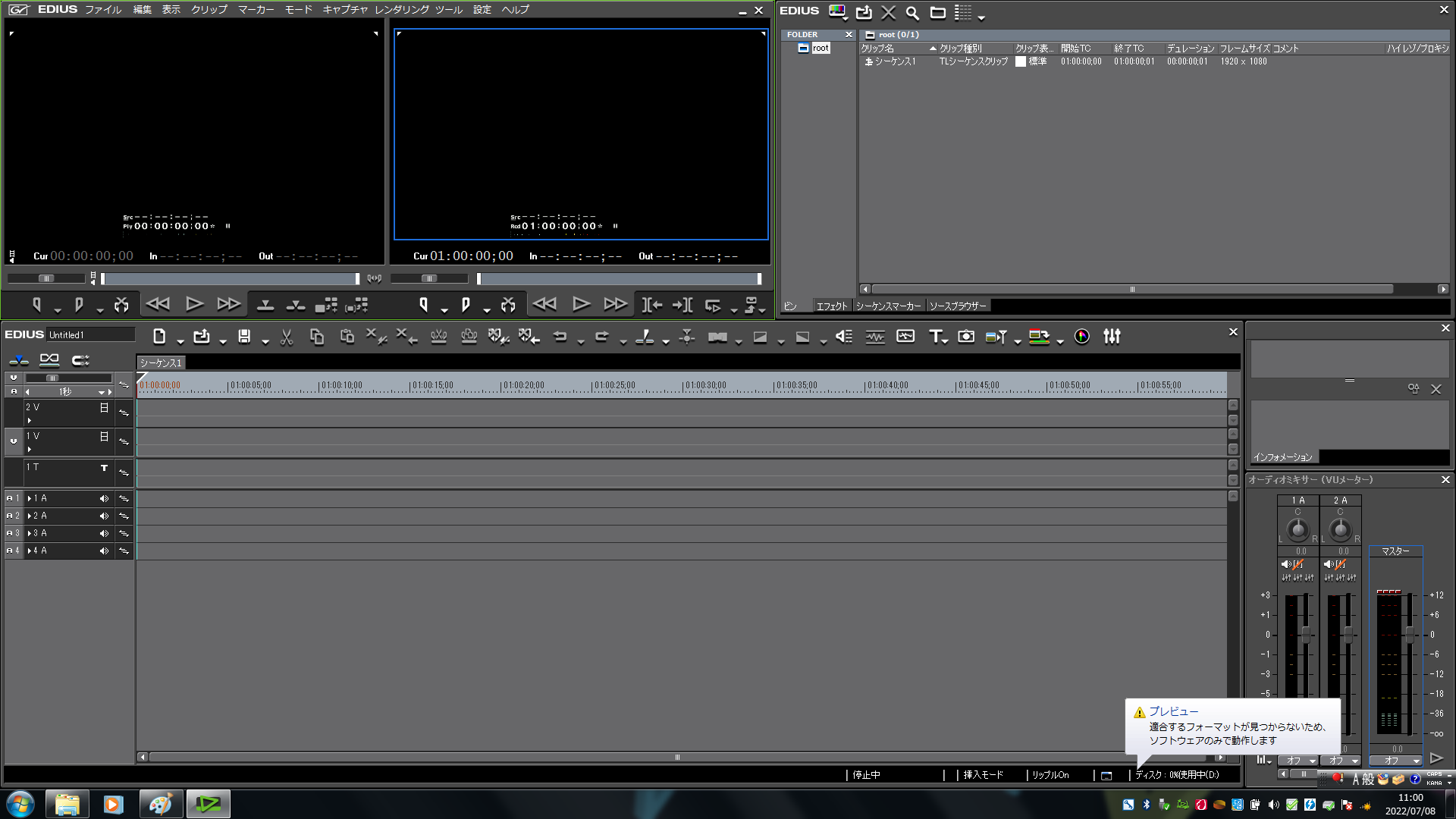Play the recorder monitor
The height and width of the screenshot is (819, 1456).
[581, 305]
